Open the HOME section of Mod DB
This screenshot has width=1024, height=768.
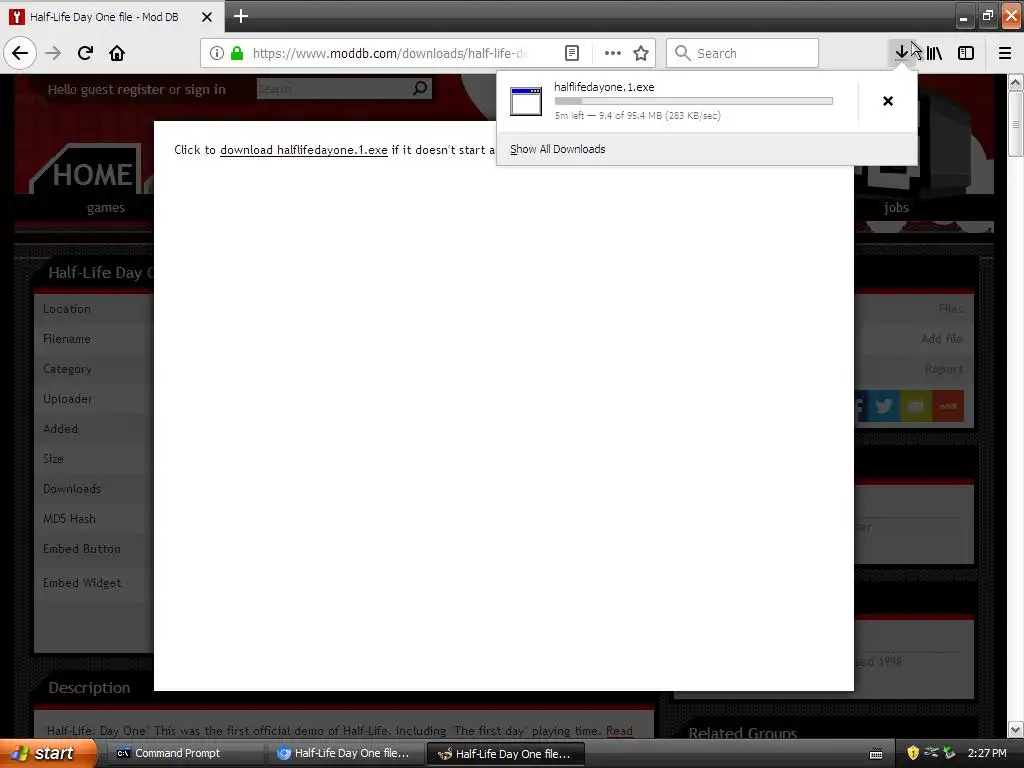coord(92,174)
